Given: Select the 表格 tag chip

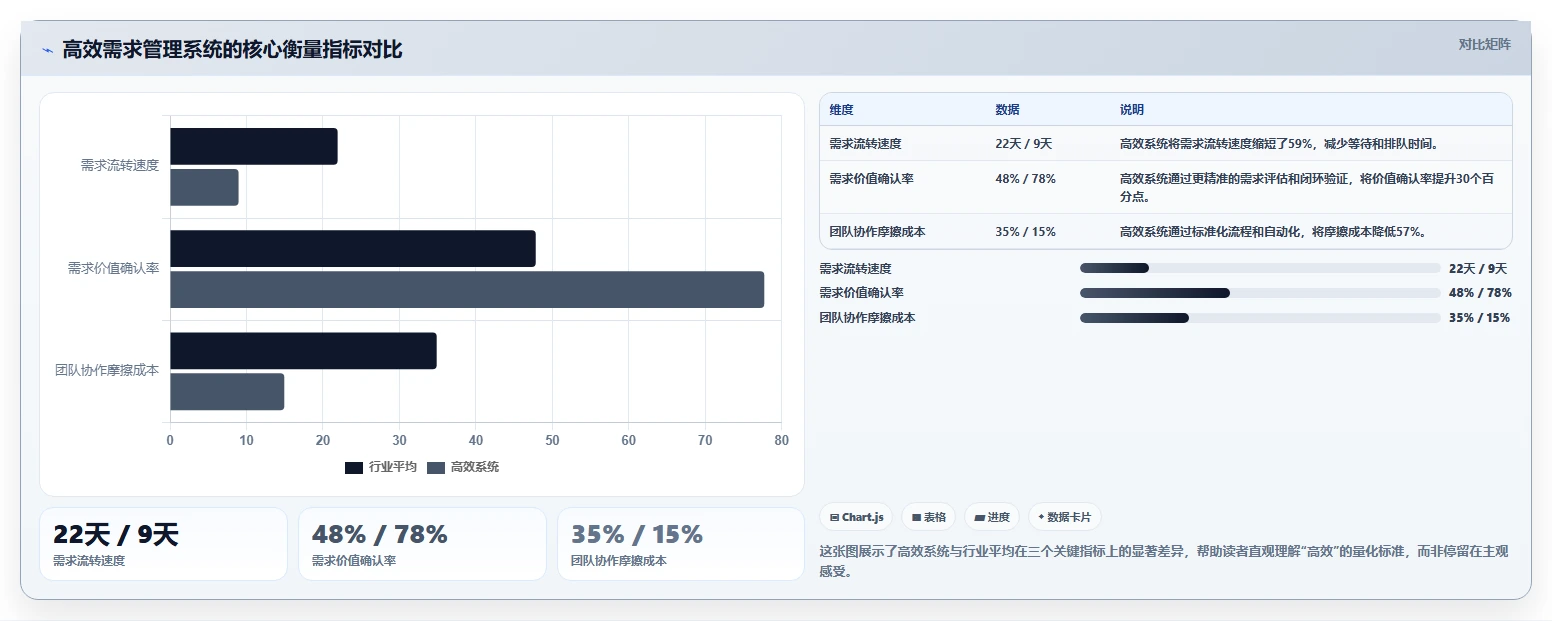Looking at the screenshot, I should click(x=928, y=517).
